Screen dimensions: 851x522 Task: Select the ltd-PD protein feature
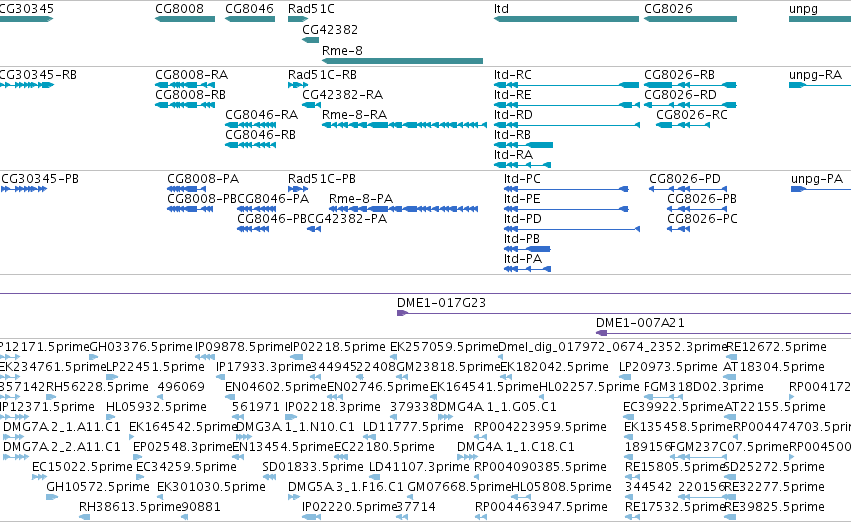572,230
